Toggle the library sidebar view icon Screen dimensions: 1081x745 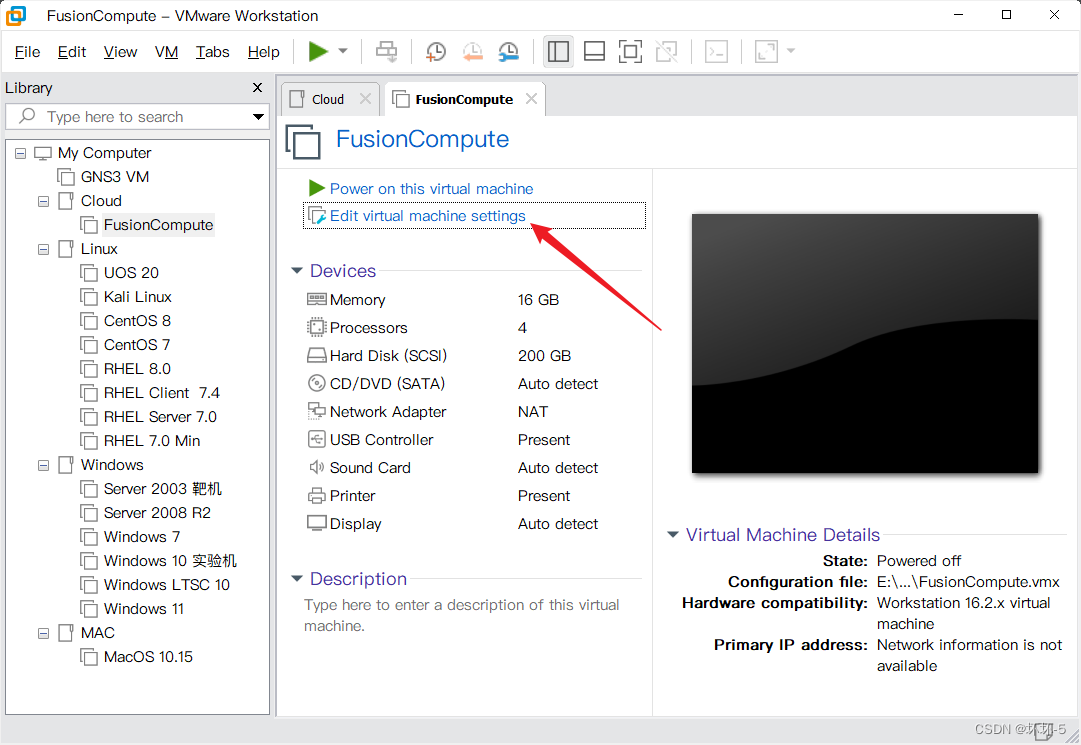(x=558, y=52)
